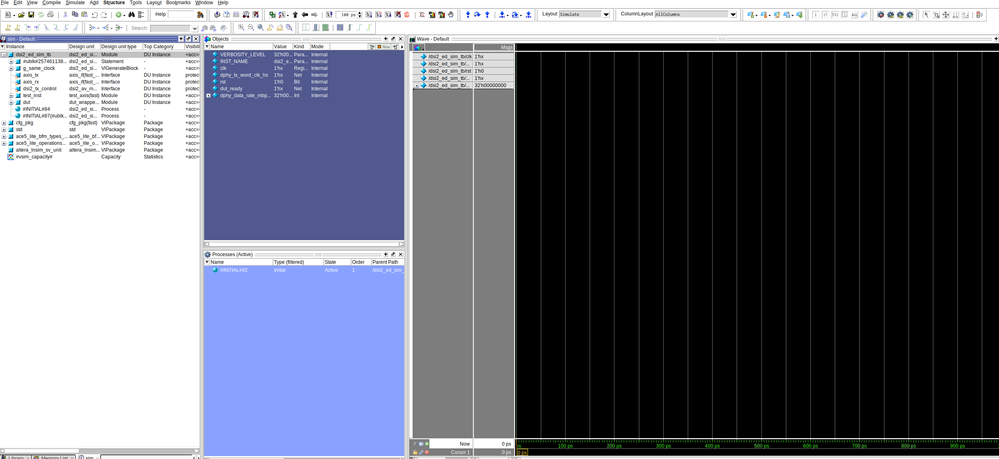The height and width of the screenshot is (459, 999).
Task: Click the Restart simulation icon
Action: 329,14
